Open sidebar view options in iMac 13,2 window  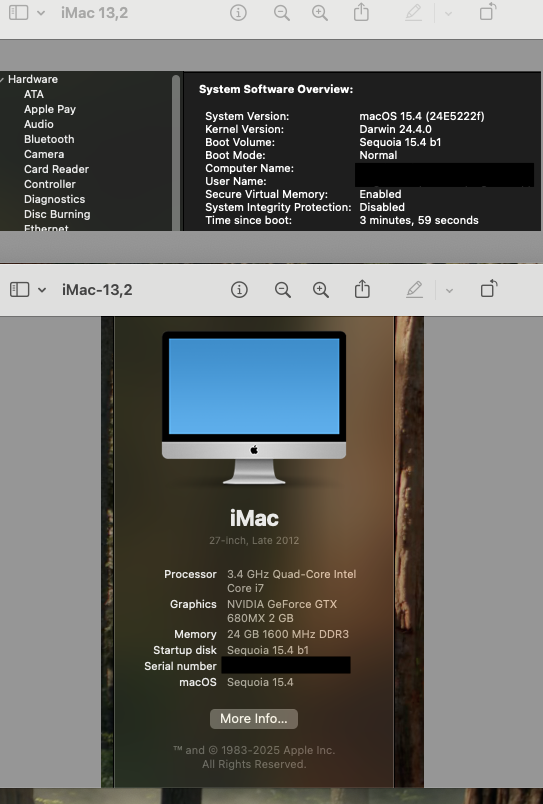[x=41, y=13]
